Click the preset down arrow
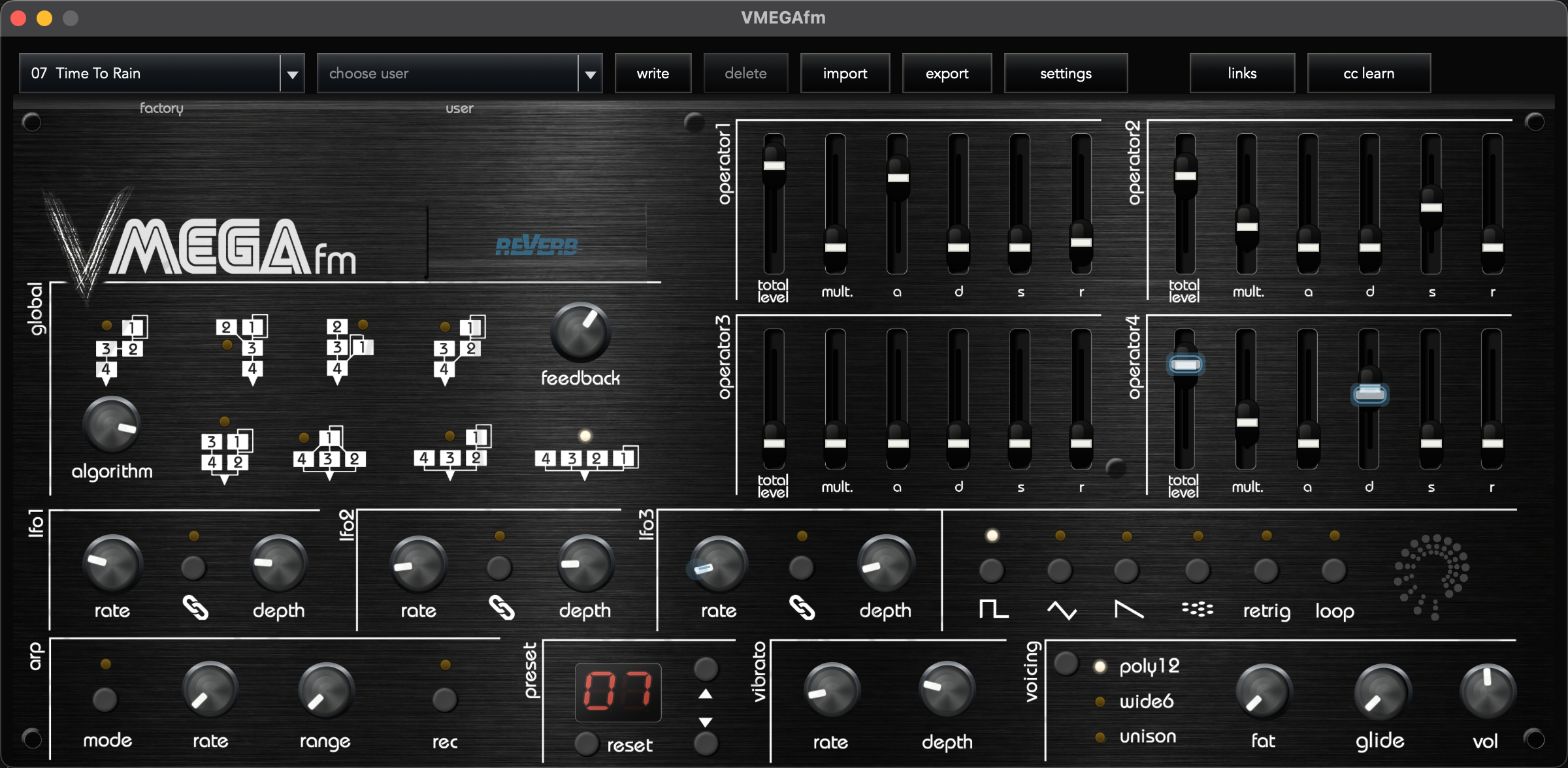 pyautogui.click(x=706, y=722)
